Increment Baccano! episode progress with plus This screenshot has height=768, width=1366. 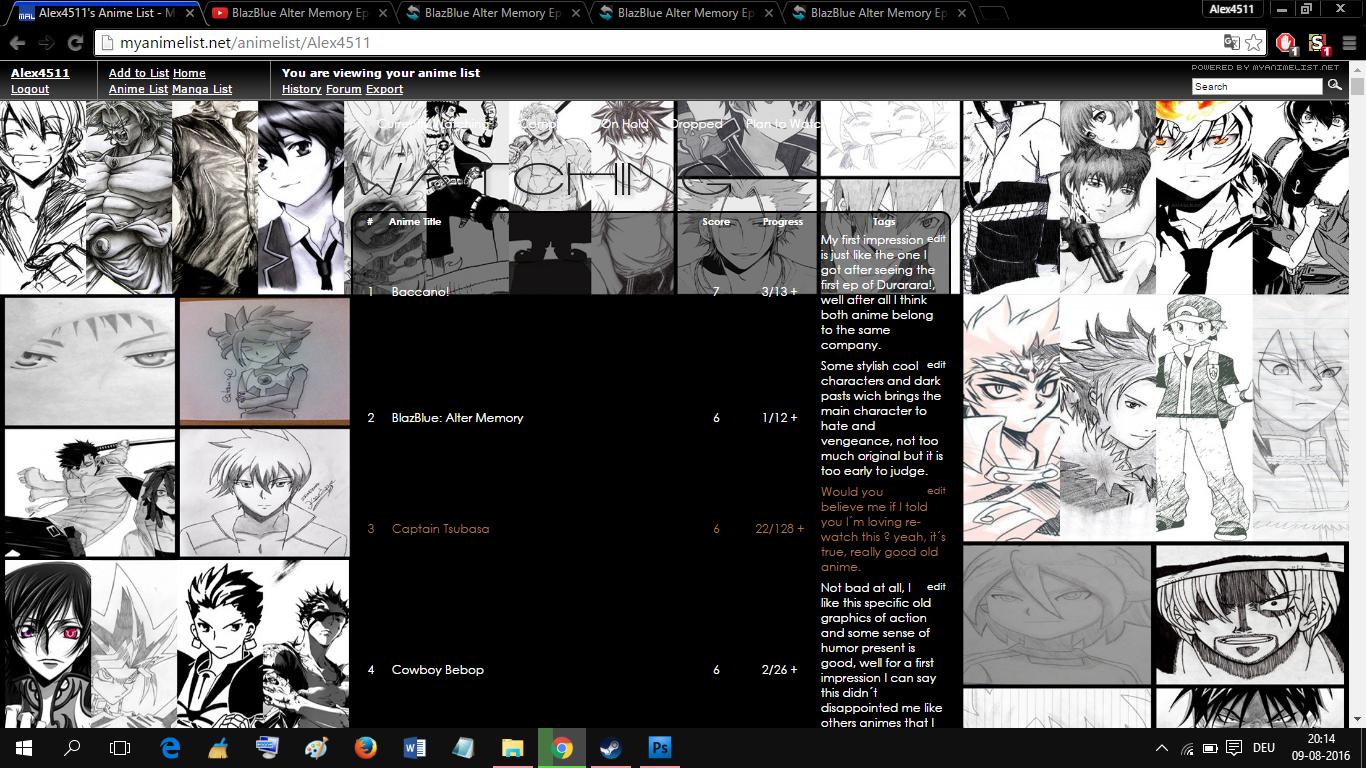tap(794, 292)
